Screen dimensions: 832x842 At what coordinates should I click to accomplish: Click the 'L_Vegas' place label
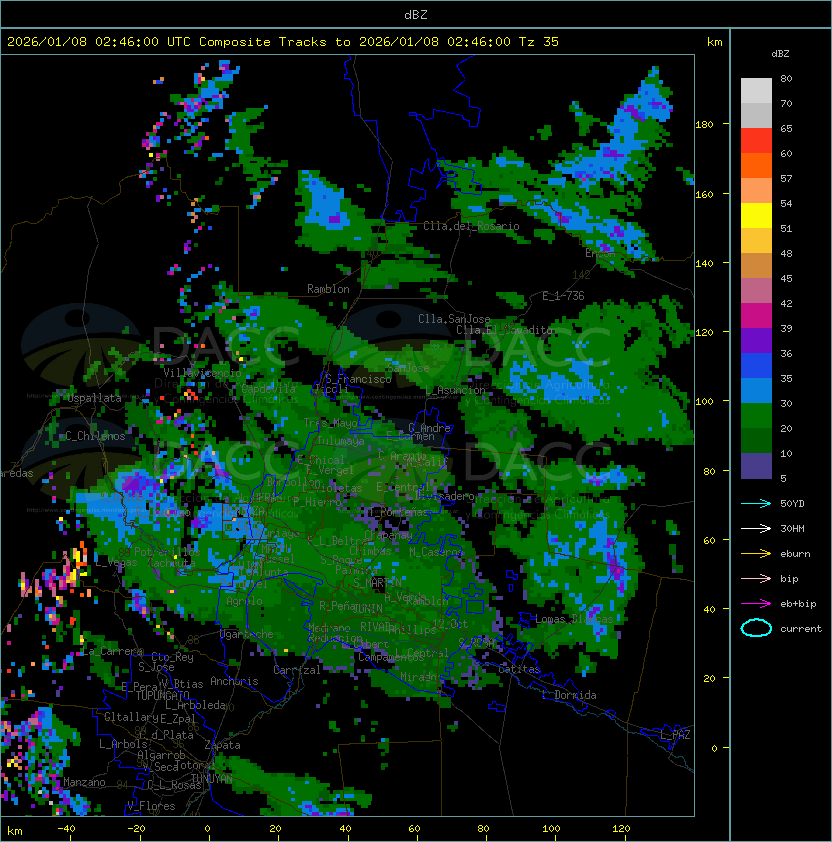coord(116,562)
